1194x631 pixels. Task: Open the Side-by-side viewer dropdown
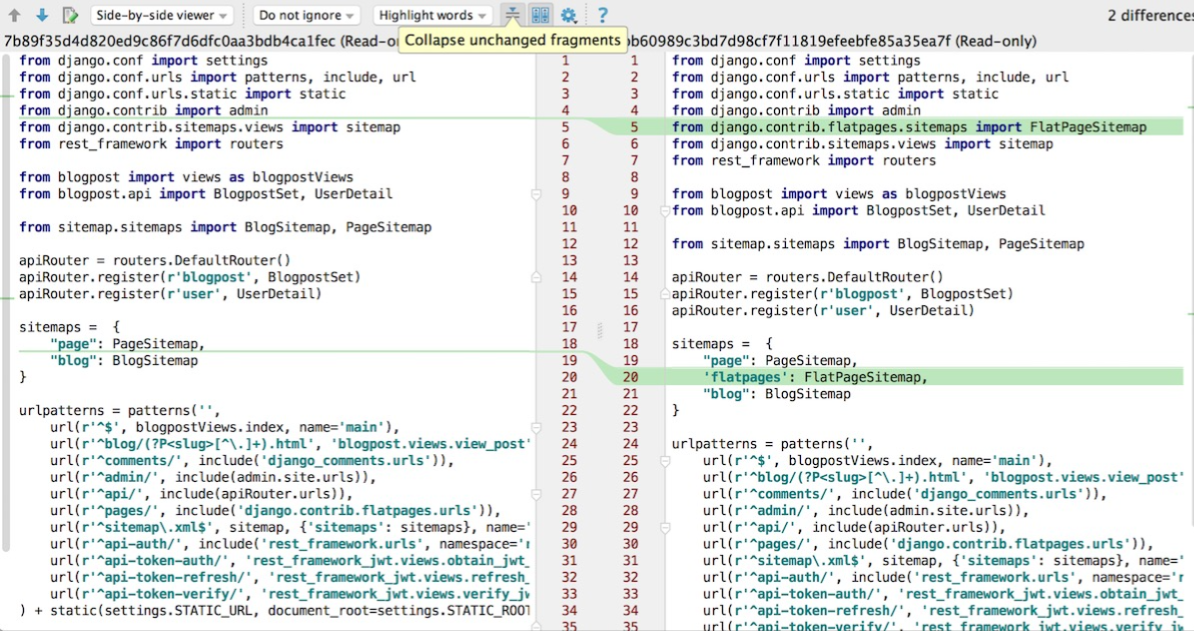coord(161,14)
